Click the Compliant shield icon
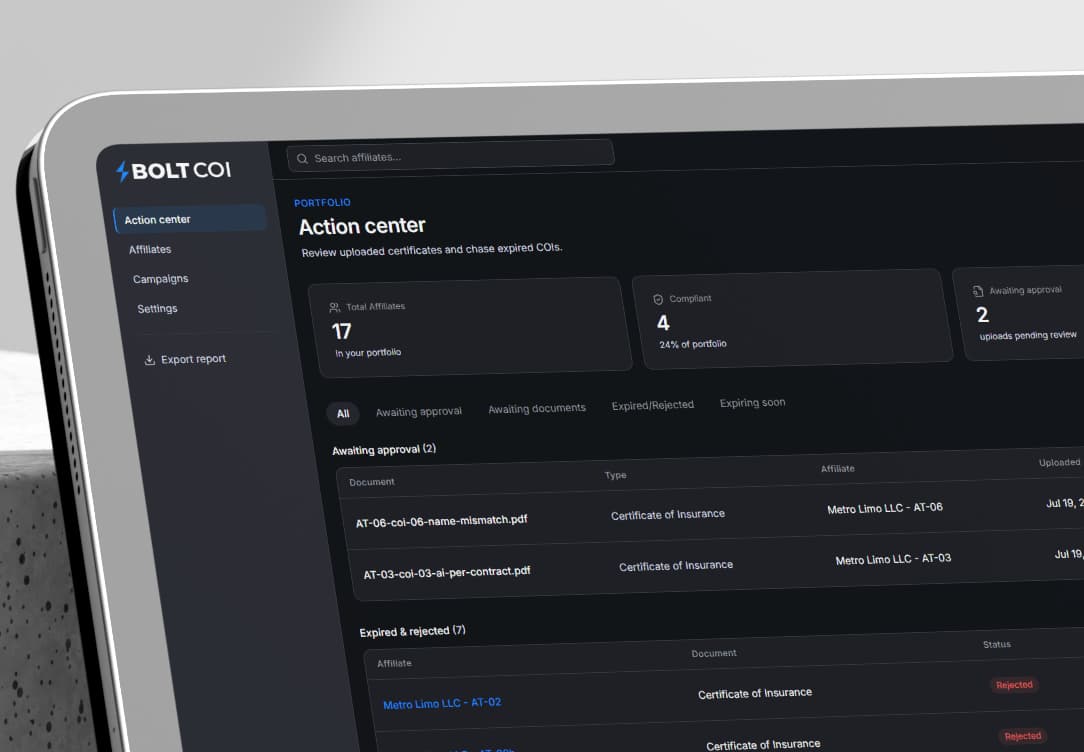 click(x=658, y=299)
